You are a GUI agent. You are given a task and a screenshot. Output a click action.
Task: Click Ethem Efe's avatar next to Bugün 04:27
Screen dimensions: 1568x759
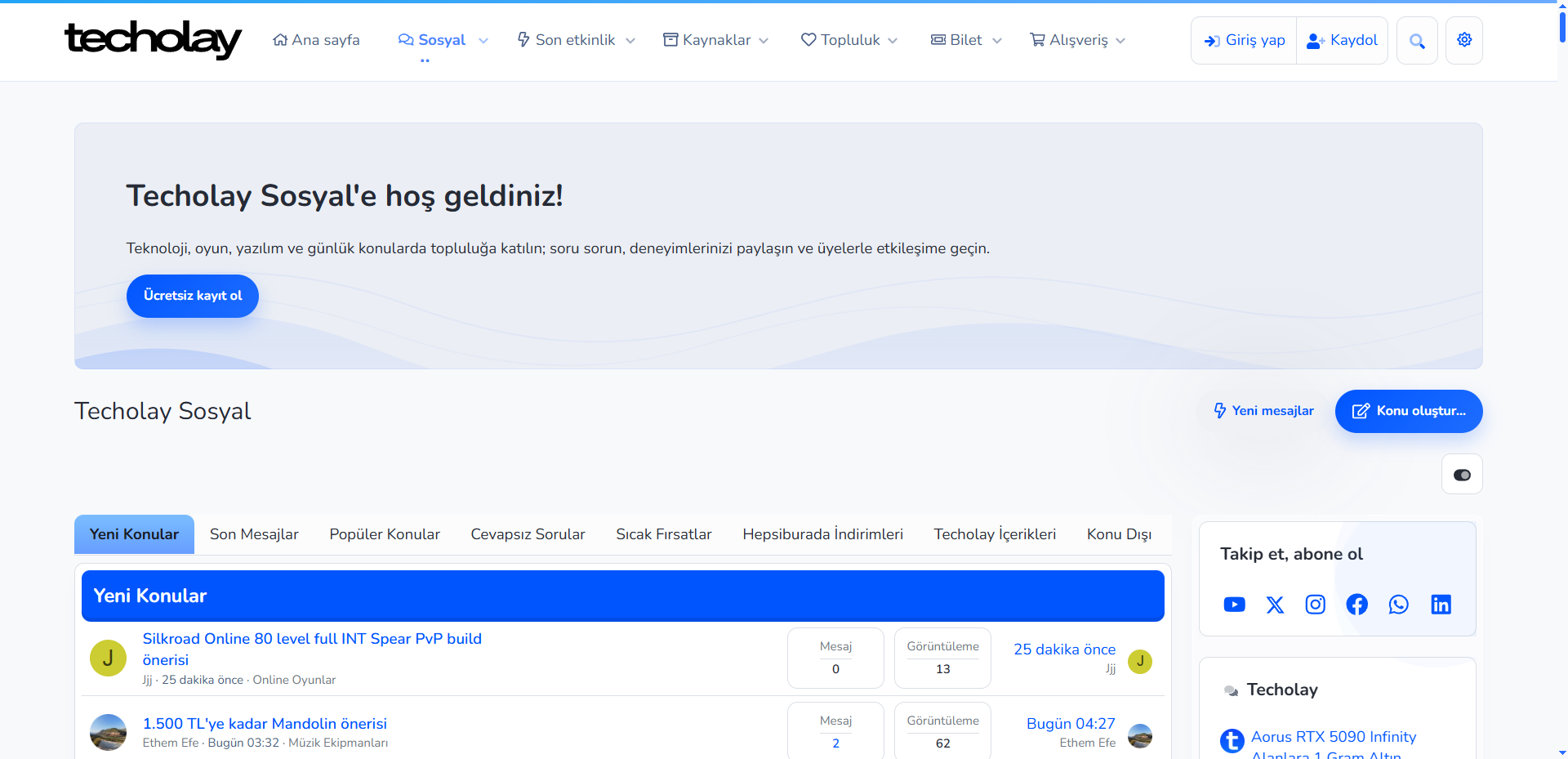[1140, 736]
